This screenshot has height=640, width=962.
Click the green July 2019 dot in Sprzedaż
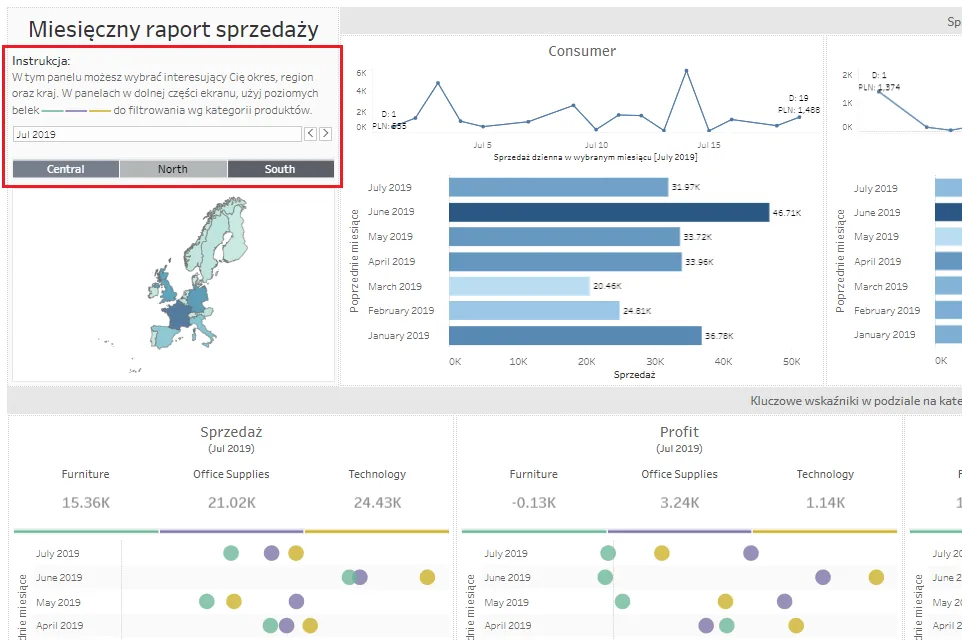click(231, 553)
